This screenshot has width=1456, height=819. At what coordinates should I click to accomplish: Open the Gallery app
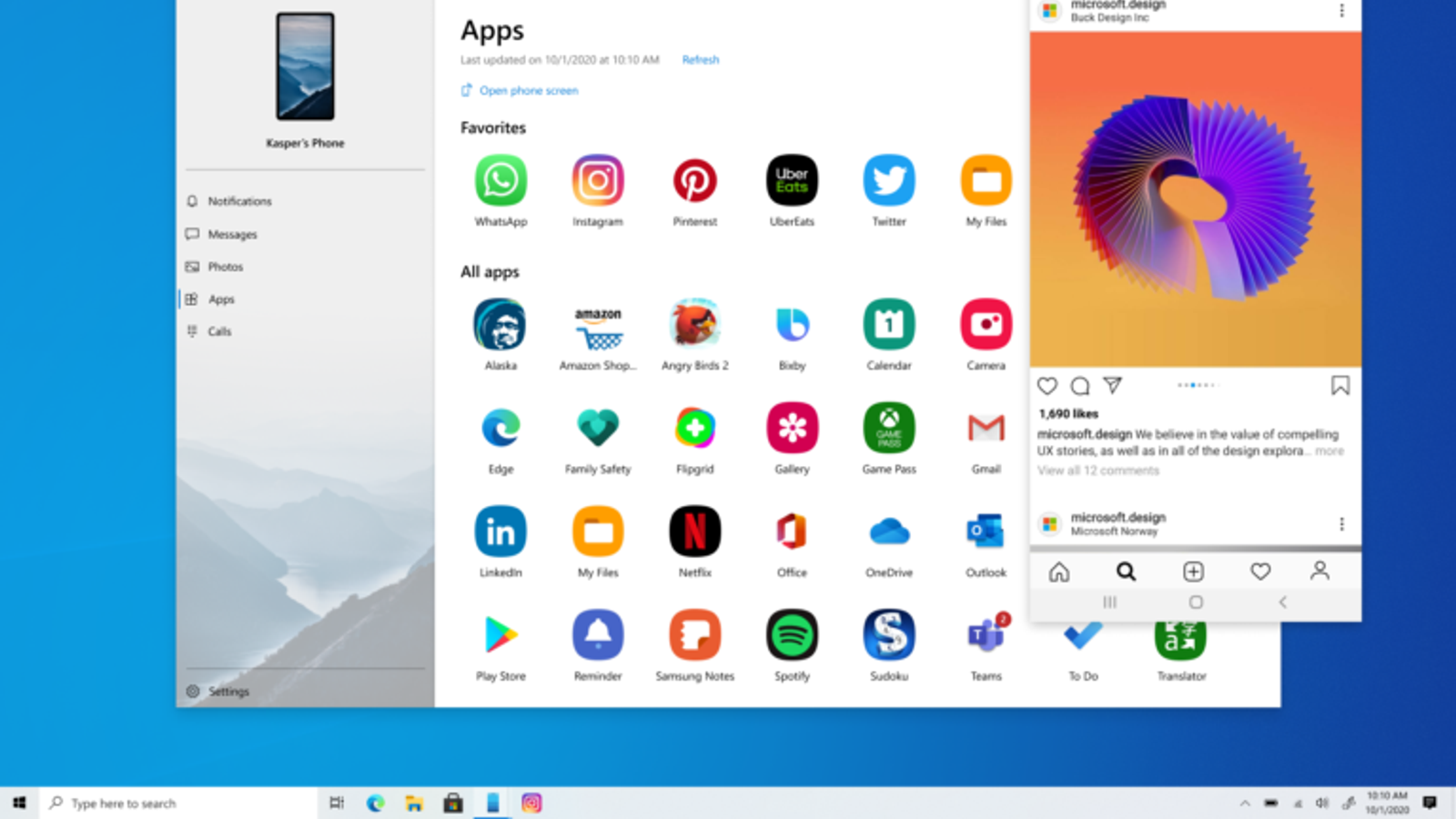pos(792,428)
